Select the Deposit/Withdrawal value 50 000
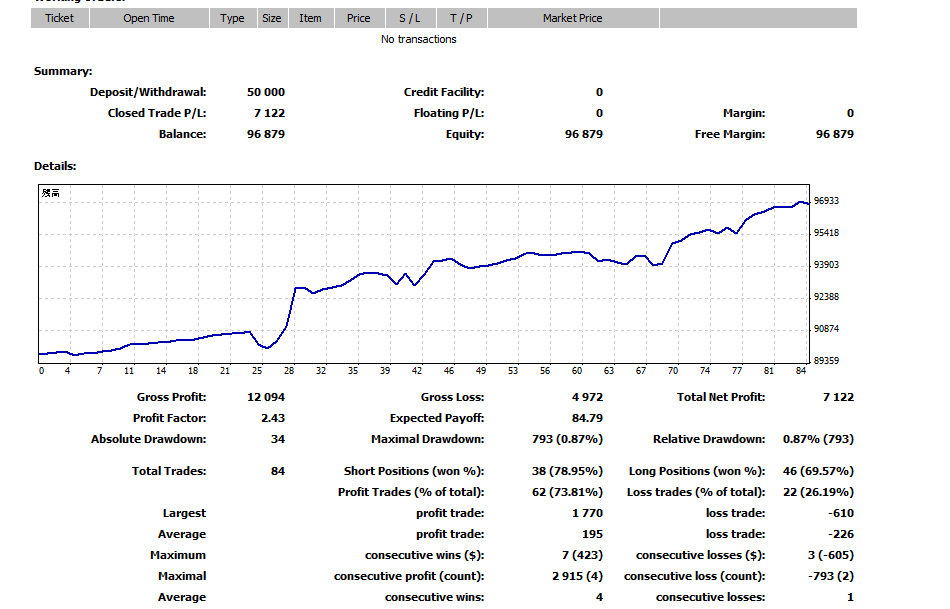The height and width of the screenshot is (609, 950). point(266,92)
